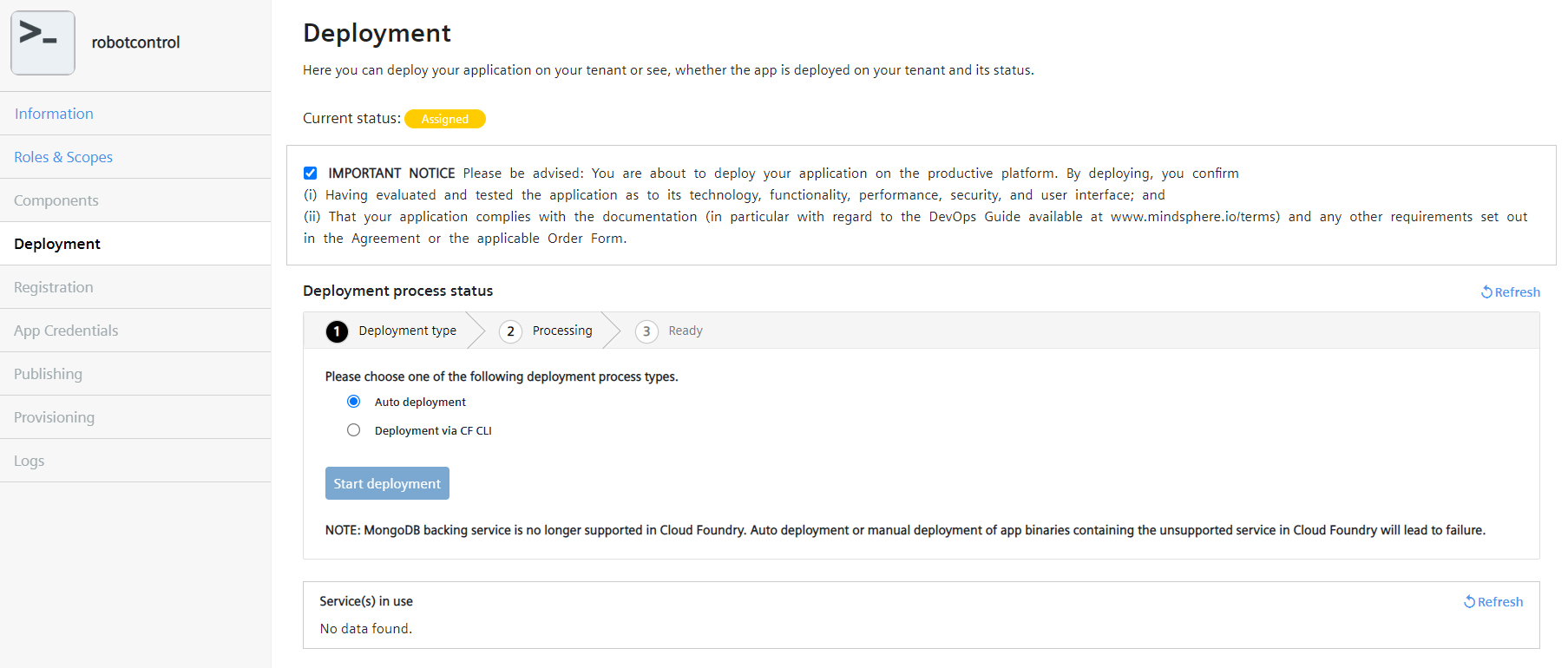The height and width of the screenshot is (668, 1568).
Task: Select Auto deployment radio option
Action: 354,402
